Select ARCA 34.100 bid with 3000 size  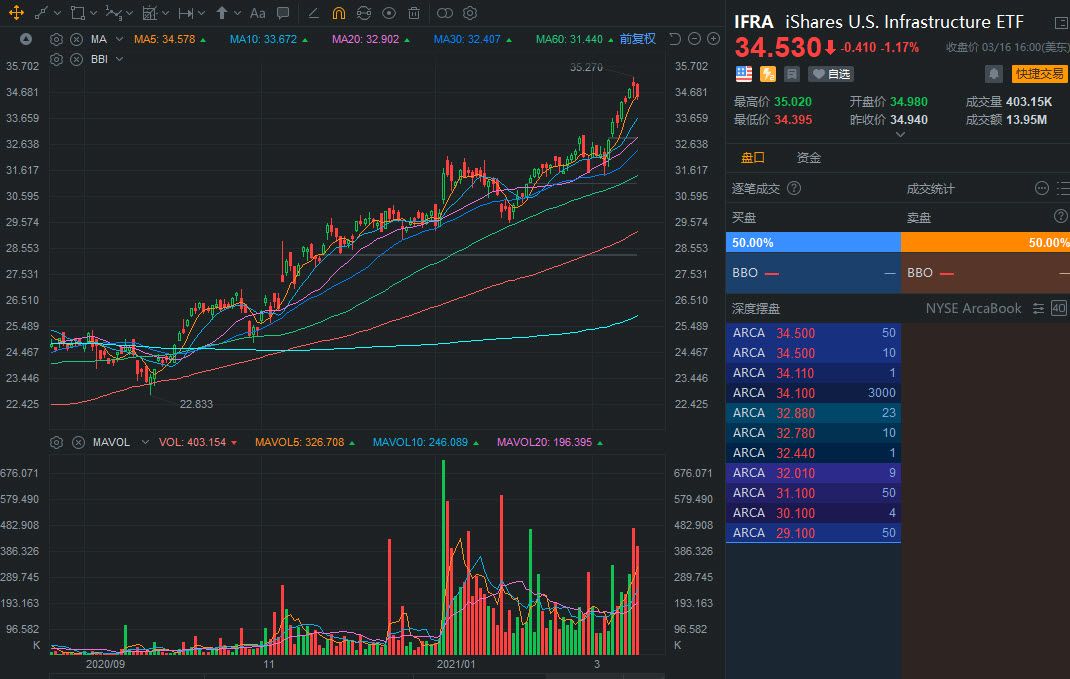pyautogui.click(x=813, y=393)
